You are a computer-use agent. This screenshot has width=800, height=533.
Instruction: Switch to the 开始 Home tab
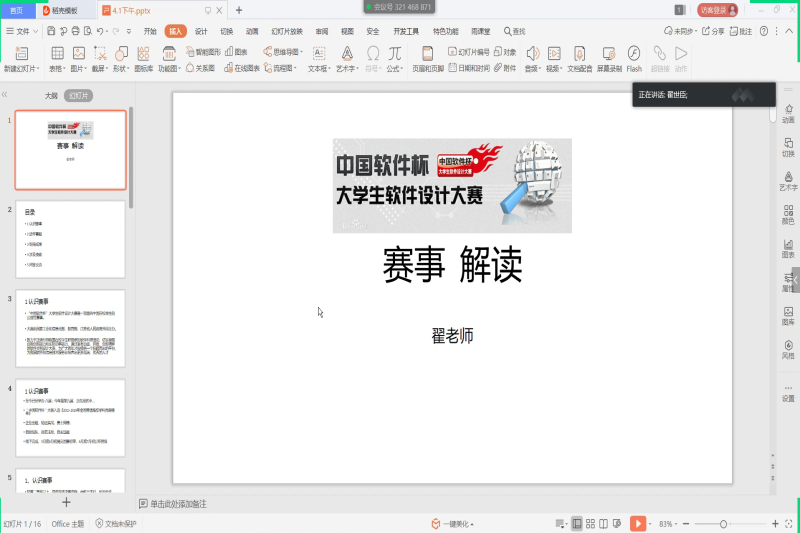click(150, 31)
